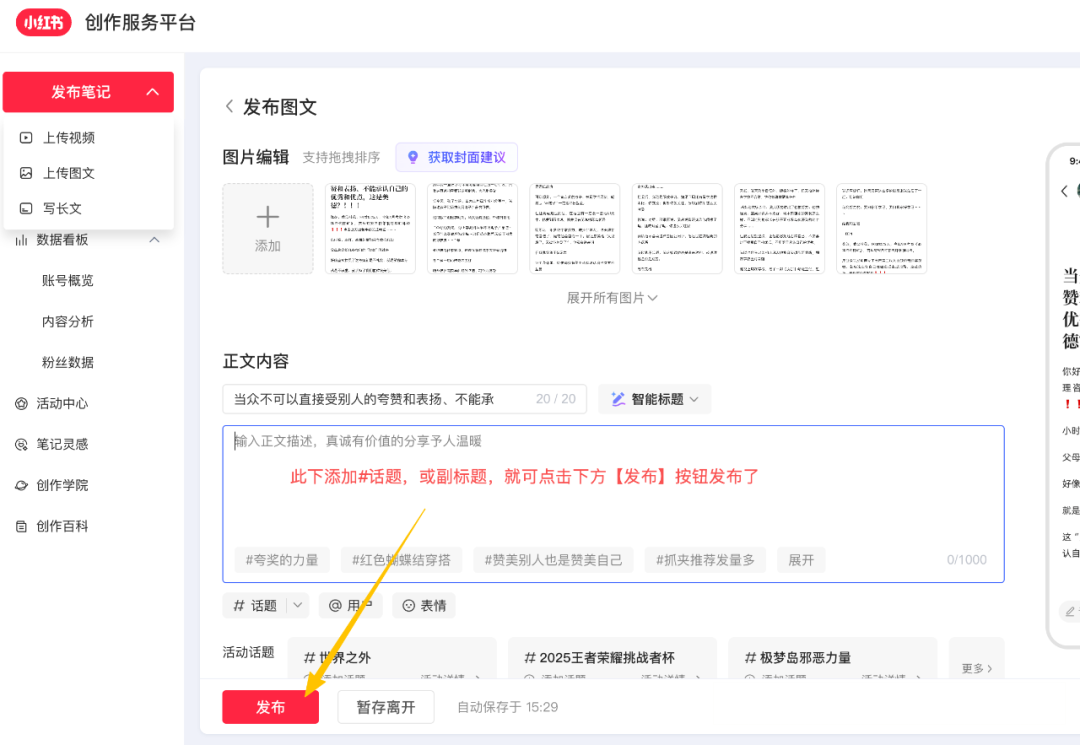Expand 展开所有图片
1080x745 pixels.
click(612, 297)
